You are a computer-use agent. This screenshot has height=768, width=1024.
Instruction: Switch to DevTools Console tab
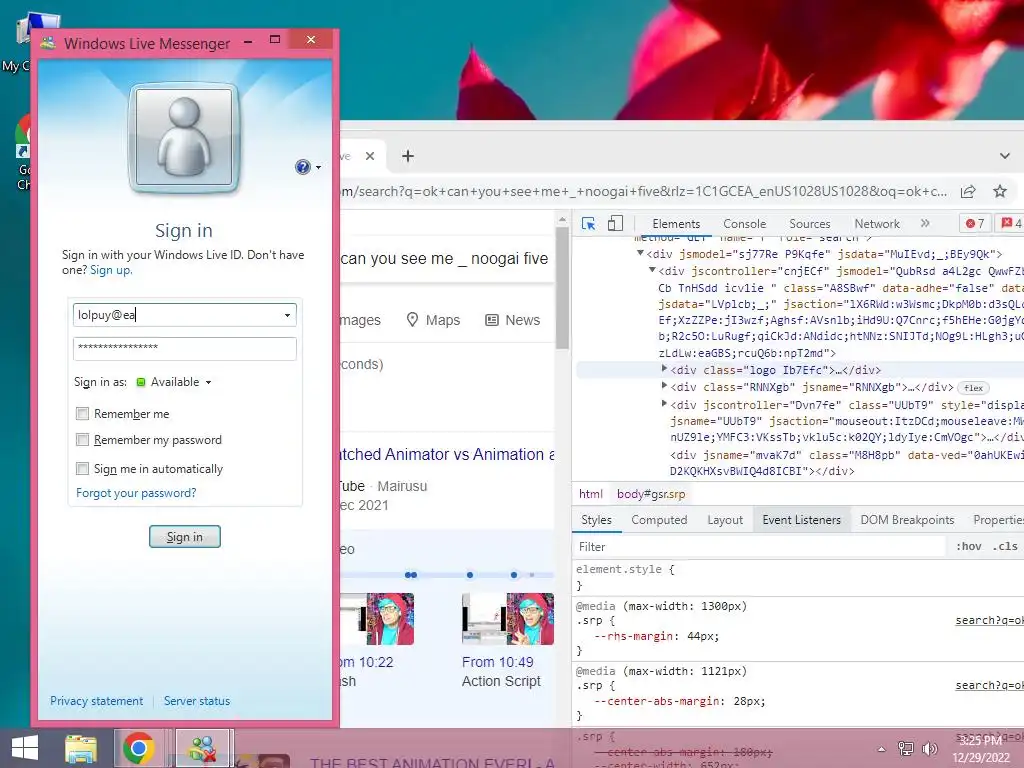(x=744, y=223)
